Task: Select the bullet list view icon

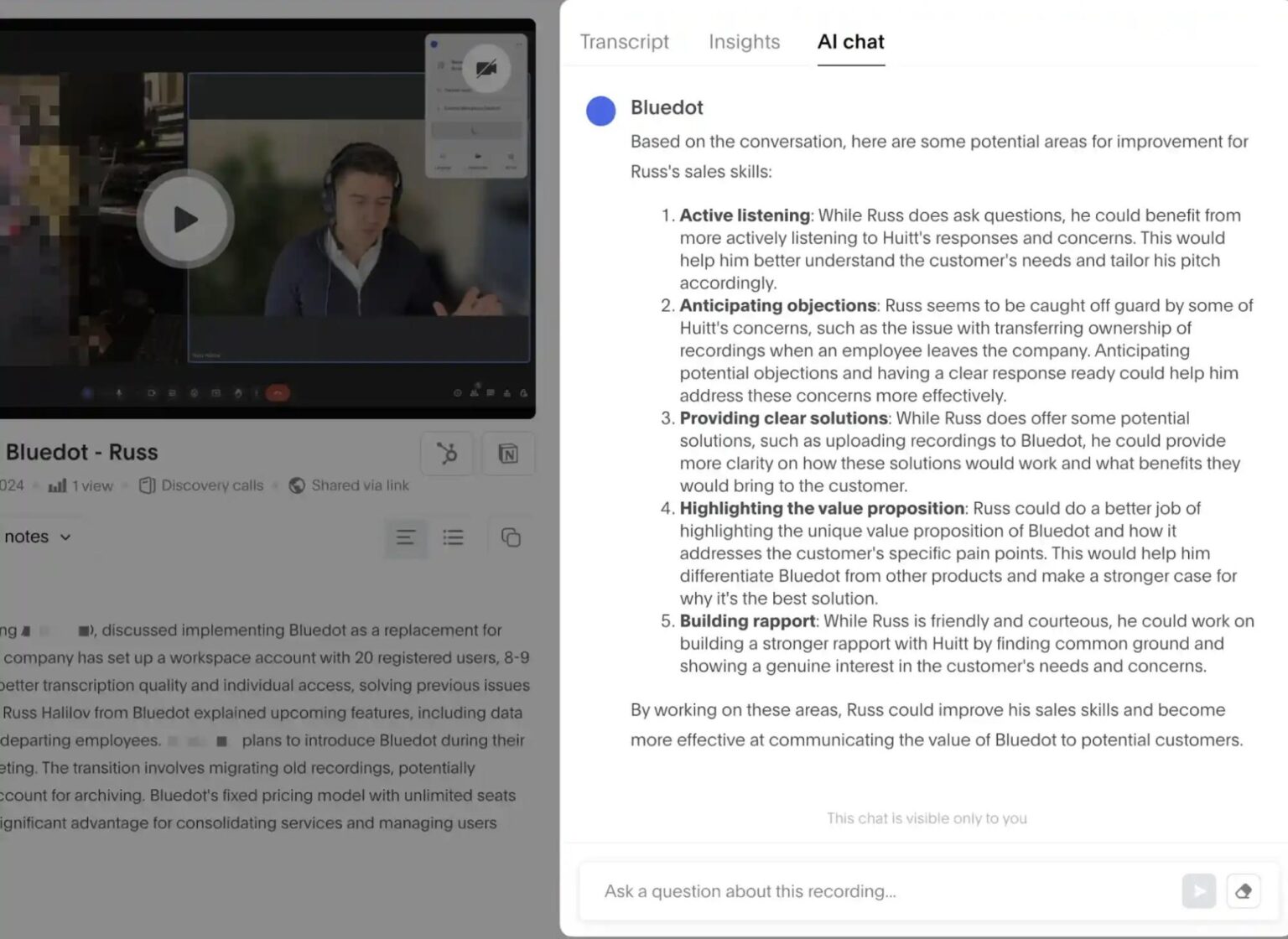Action: [x=453, y=537]
